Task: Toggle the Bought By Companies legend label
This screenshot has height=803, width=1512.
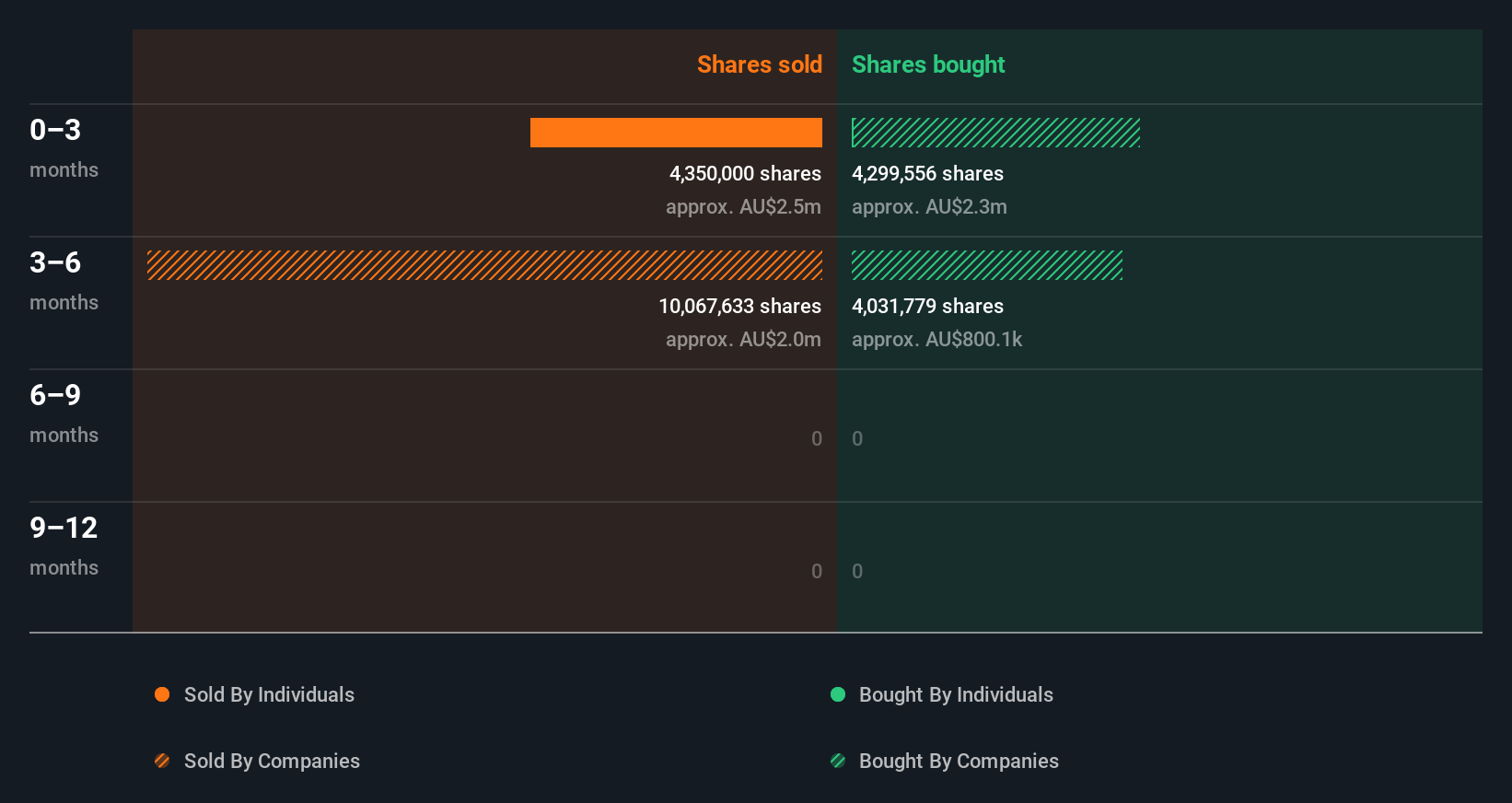Action: pyautogui.click(x=959, y=761)
